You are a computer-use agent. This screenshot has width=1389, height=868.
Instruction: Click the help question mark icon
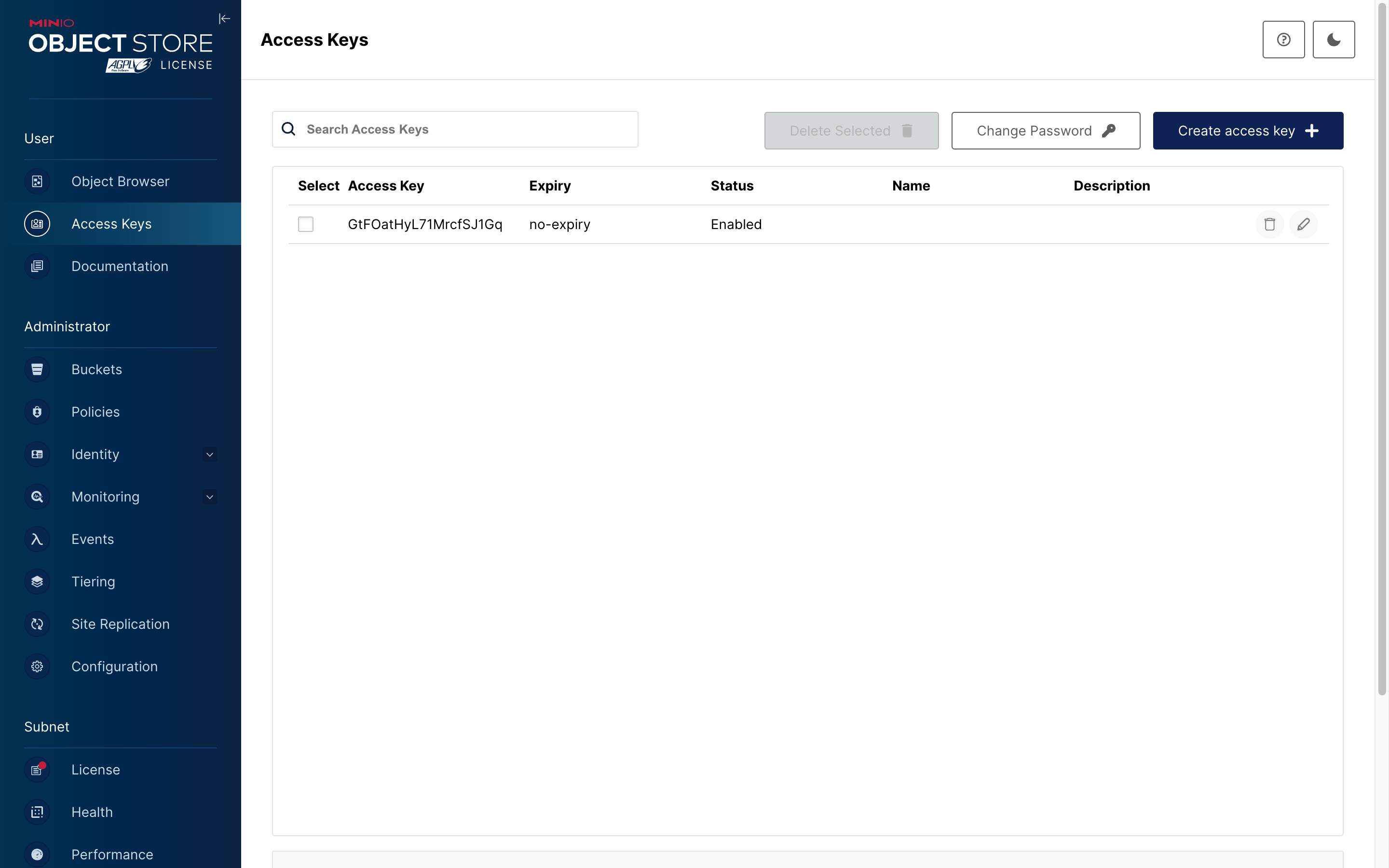(1283, 40)
